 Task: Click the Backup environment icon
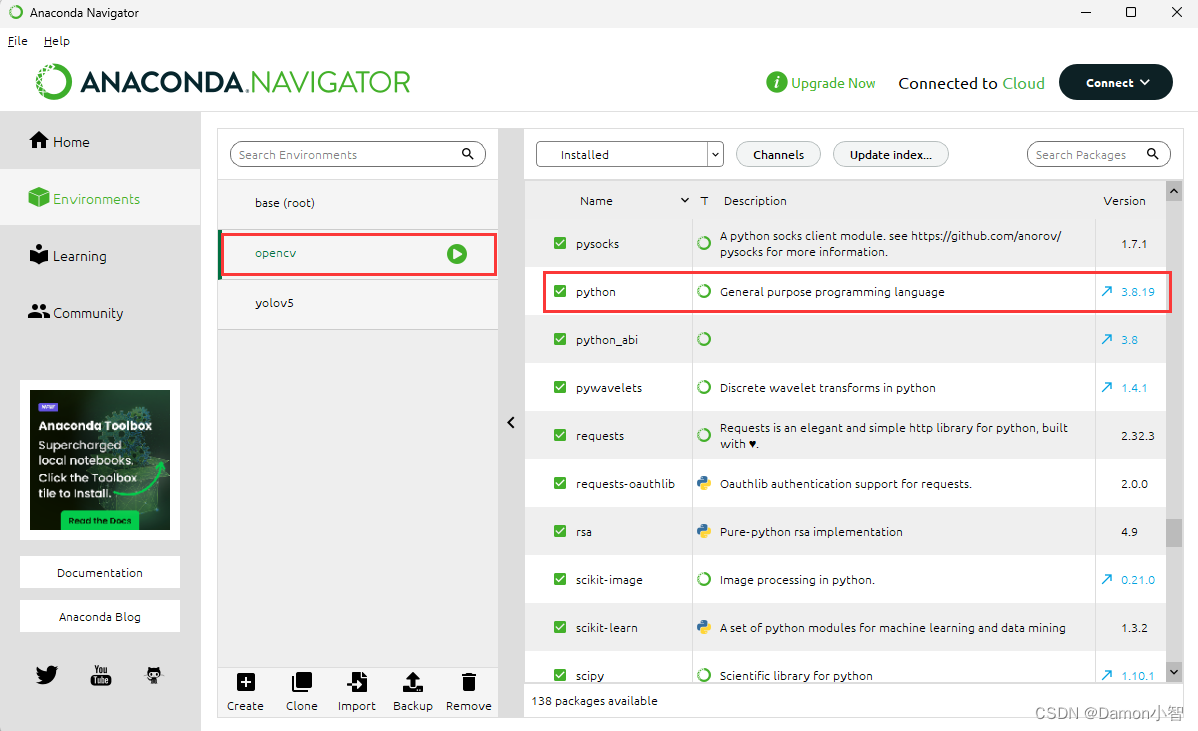coord(412,683)
